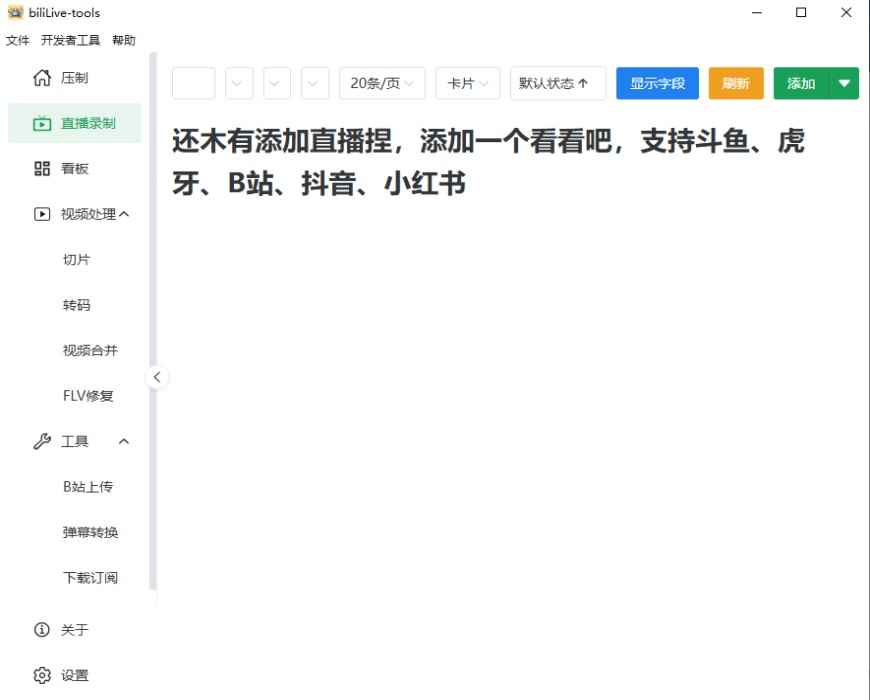Maximize the biliLive-tools window
870x700 pixels.
[x=801, y=12]
